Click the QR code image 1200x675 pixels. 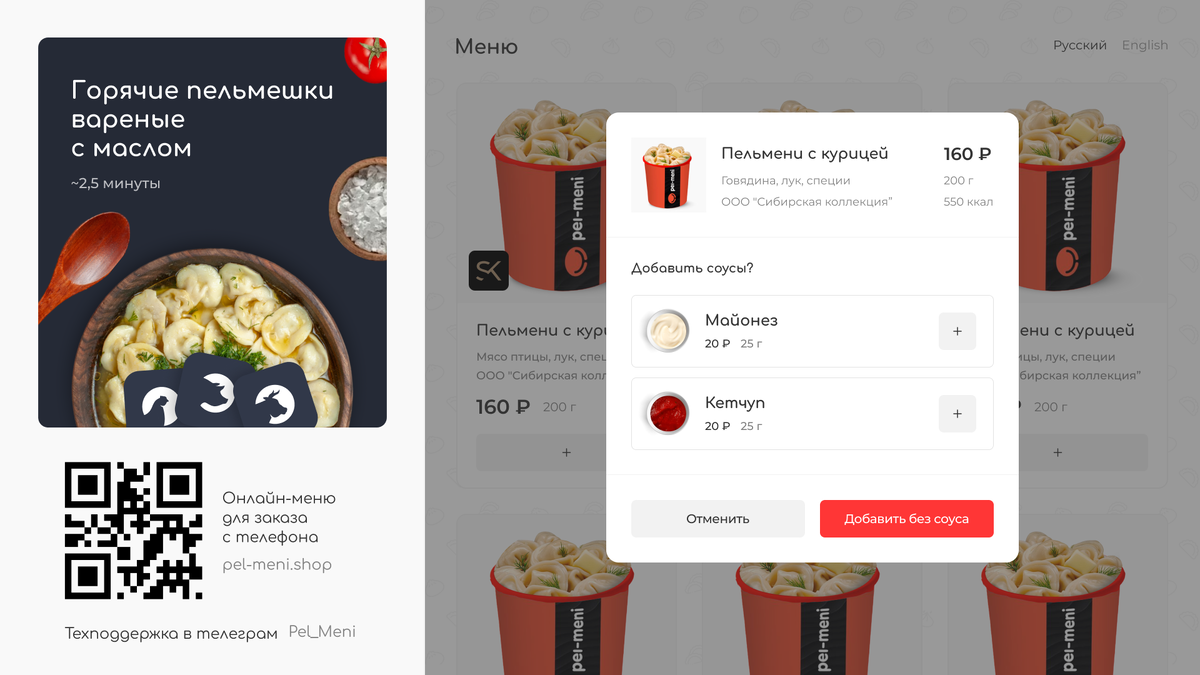click(x=134, y=530)
